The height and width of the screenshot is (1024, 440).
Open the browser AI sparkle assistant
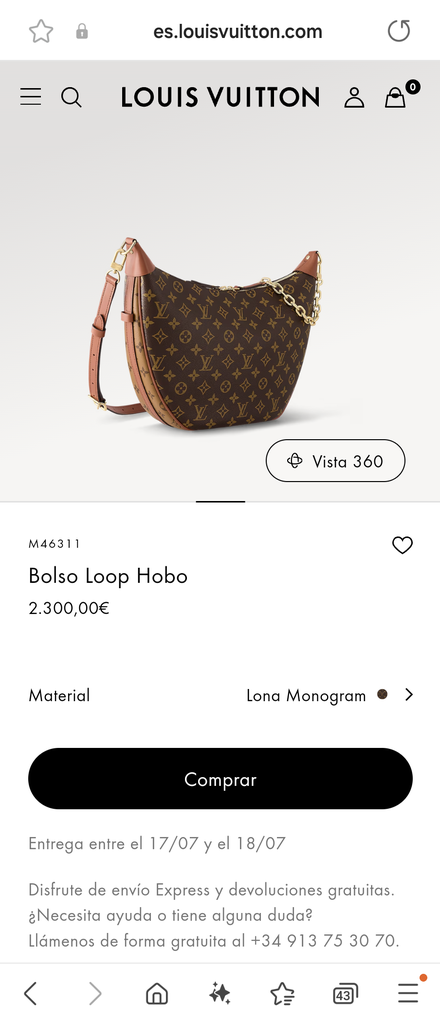[219, 994]
